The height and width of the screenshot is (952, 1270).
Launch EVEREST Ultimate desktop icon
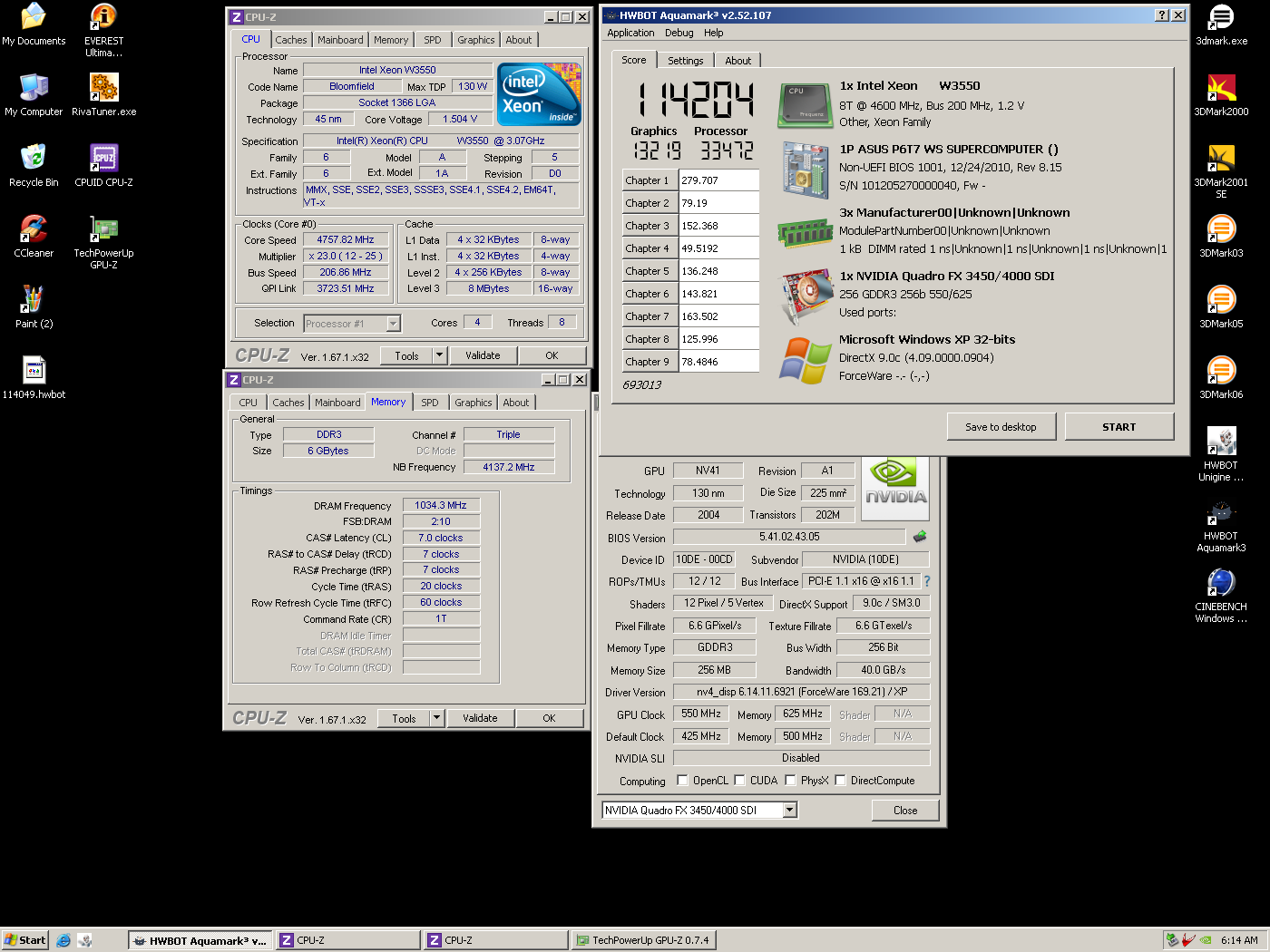(x=104, y=30)
